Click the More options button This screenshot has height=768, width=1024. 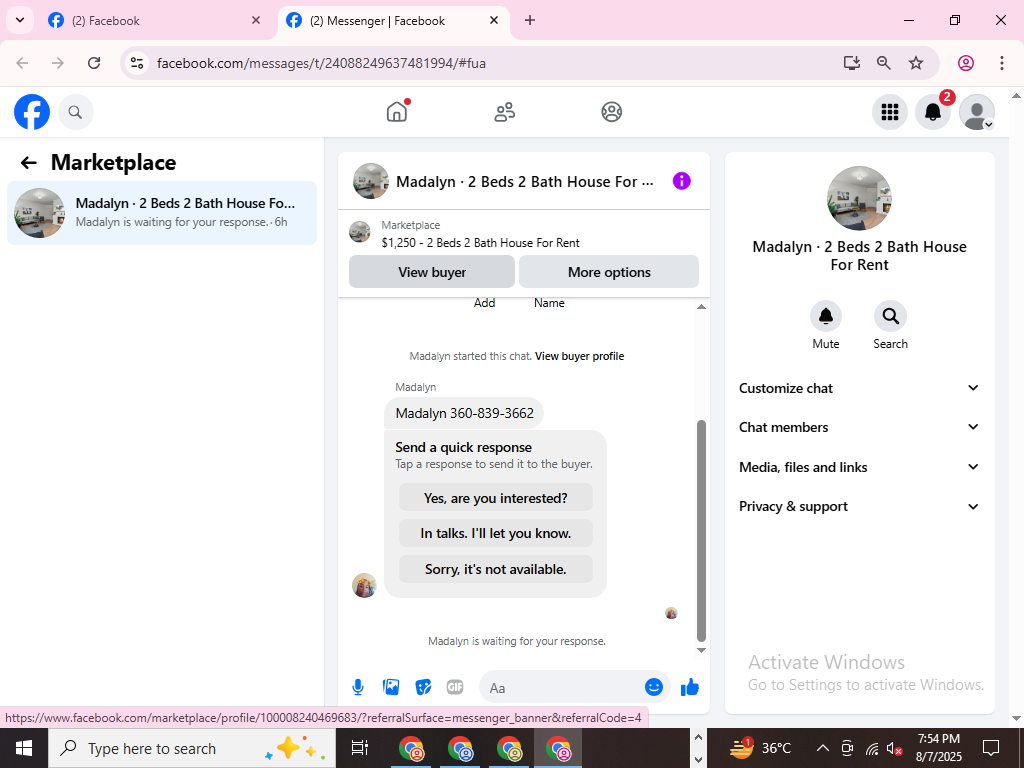click(x=609, y=272)
